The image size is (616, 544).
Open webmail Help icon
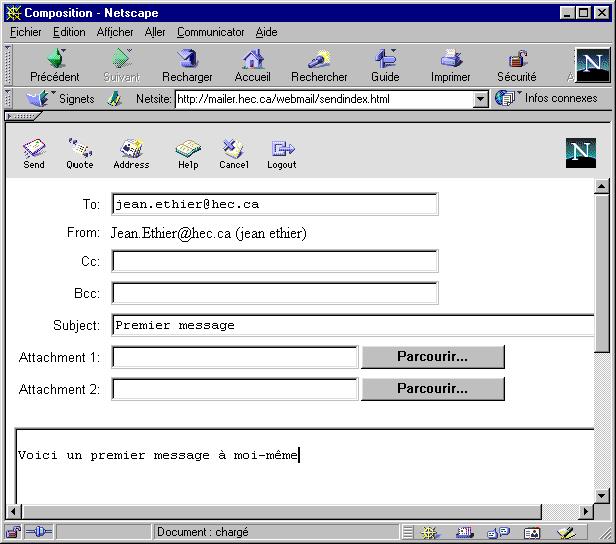point(188,148)
